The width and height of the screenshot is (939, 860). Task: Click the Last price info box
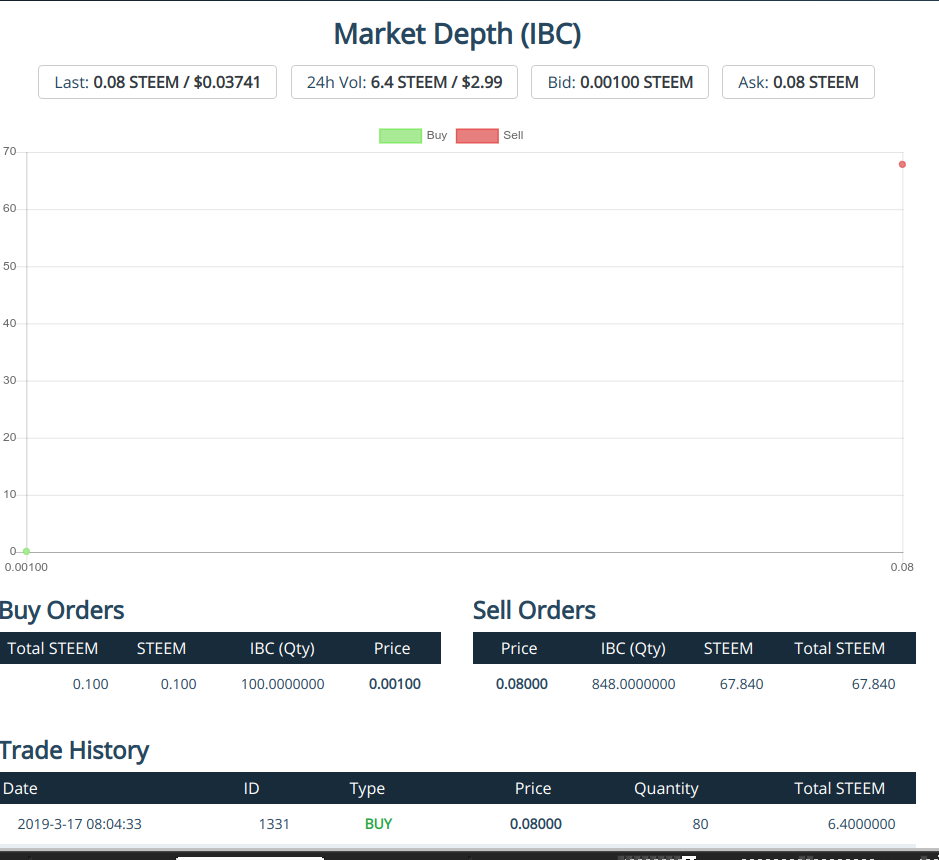click(157, 82)
